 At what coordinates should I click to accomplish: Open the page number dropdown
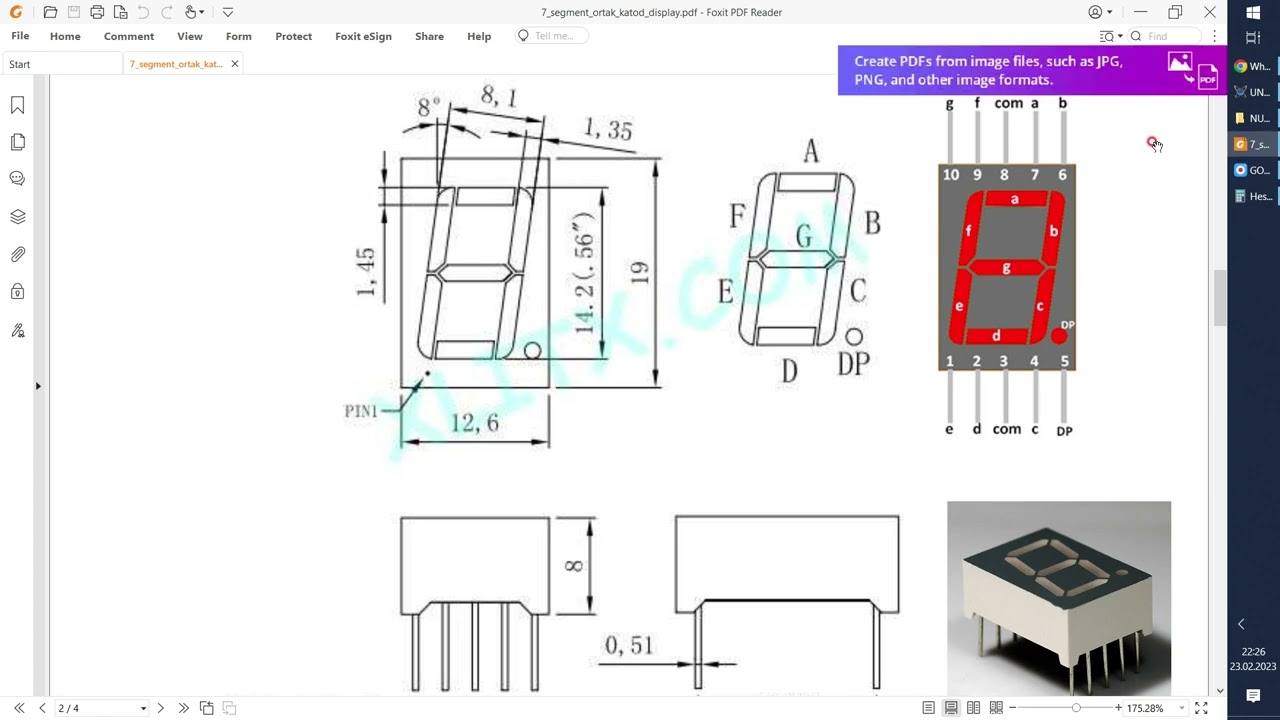pyautogui.click(x=143, y=708)
